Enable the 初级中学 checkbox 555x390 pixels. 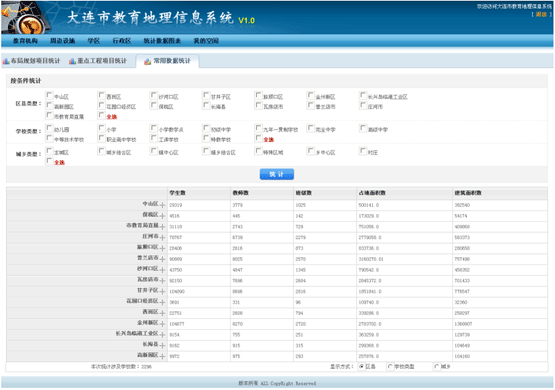pos(206,128)
